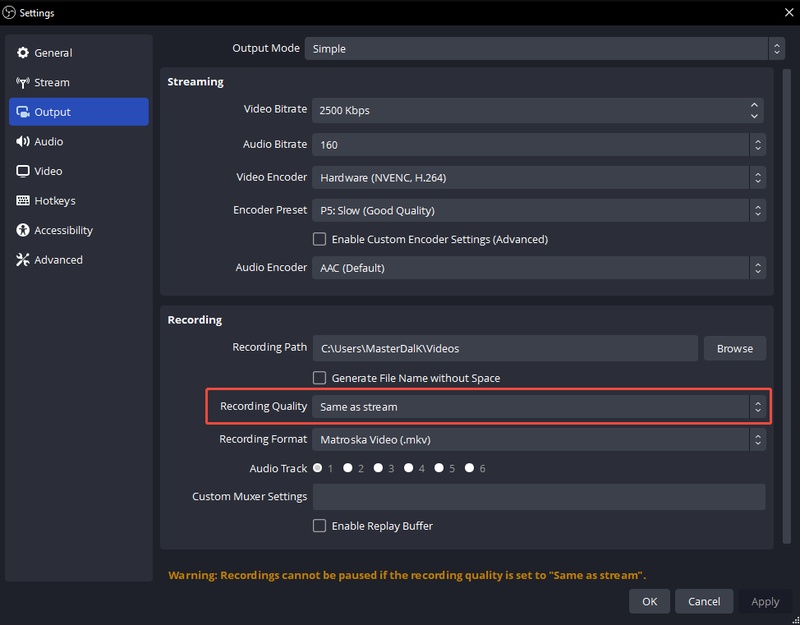Select audio track 6 radio
The height and width of the screenshot is (625, 800).
469,468
